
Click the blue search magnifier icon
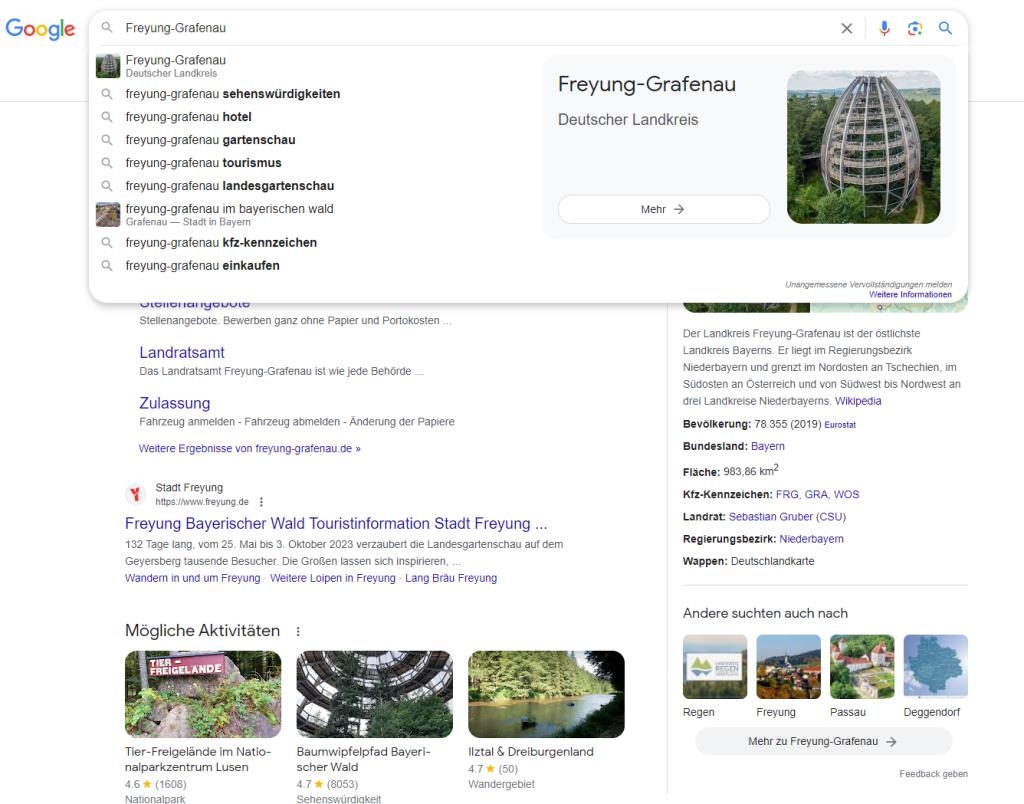click(x=945, y=28)
